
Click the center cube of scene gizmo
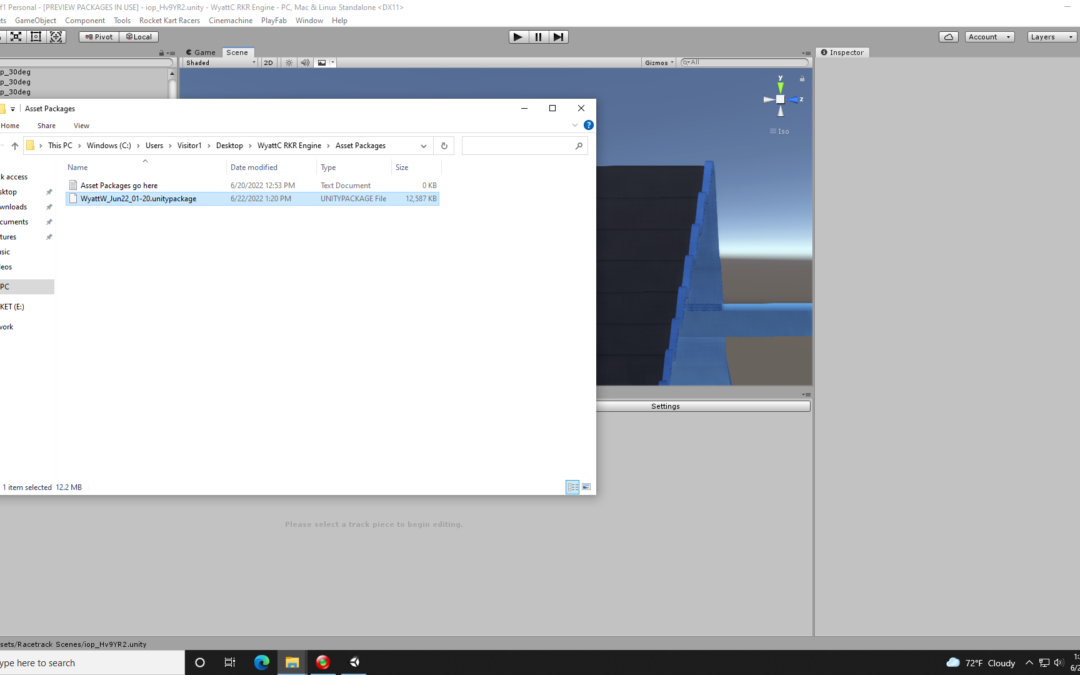tap(780, 100)
